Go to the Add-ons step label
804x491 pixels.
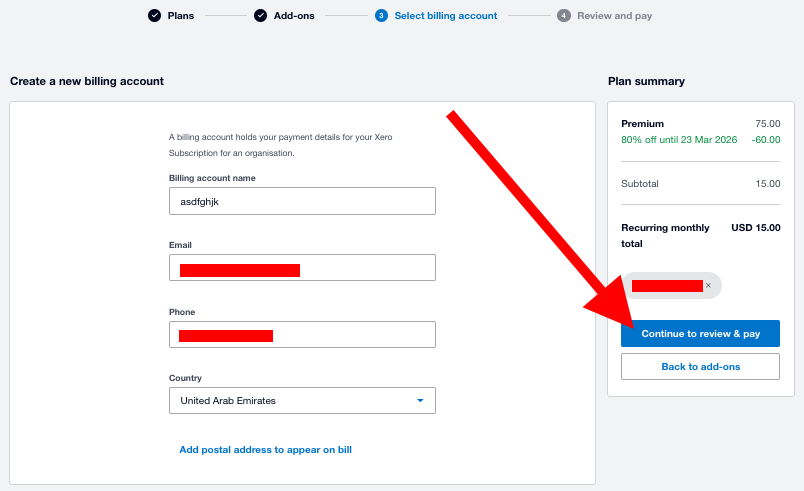click(294, 16)
